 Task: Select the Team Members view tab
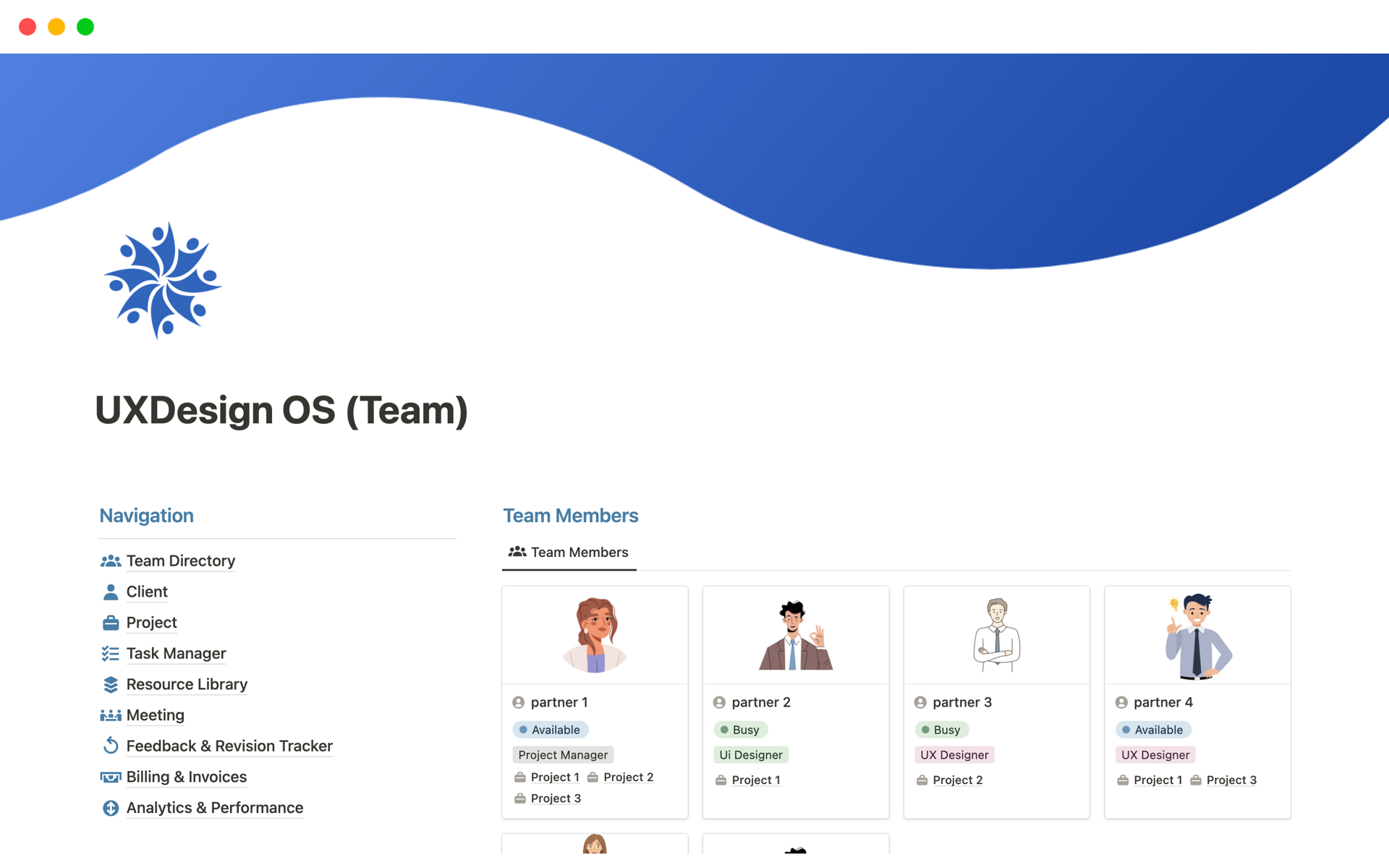569,553
